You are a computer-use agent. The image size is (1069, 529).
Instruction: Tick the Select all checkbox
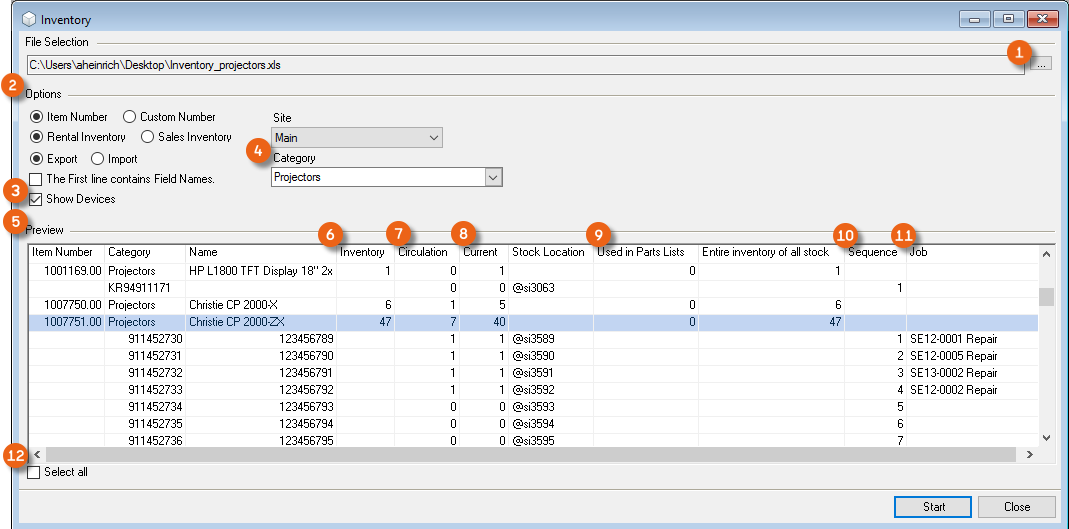pyautogui.click(x=35, y=472)
